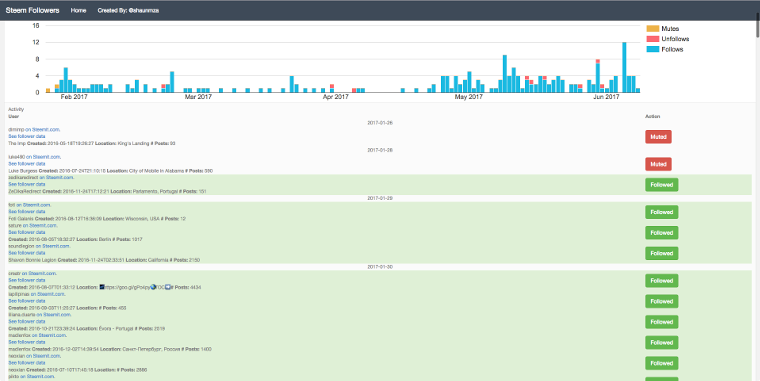
Task: Open See follower data under luke490
Action: point(27,164)
